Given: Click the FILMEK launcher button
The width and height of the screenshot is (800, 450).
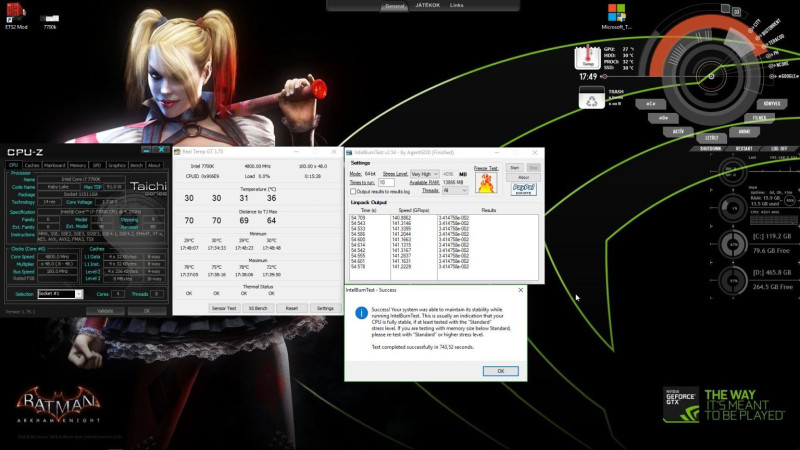Looking at the screenshot, I should pyautogui.click(x=759, y=118).
